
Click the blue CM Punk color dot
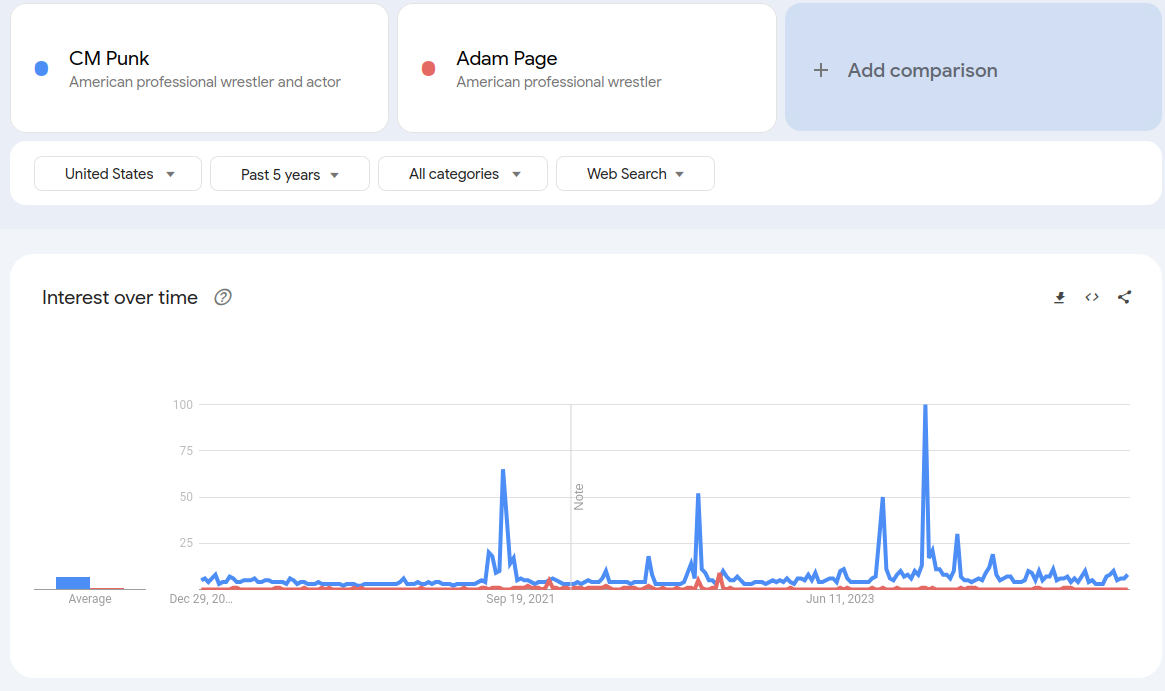click(41, 69)
